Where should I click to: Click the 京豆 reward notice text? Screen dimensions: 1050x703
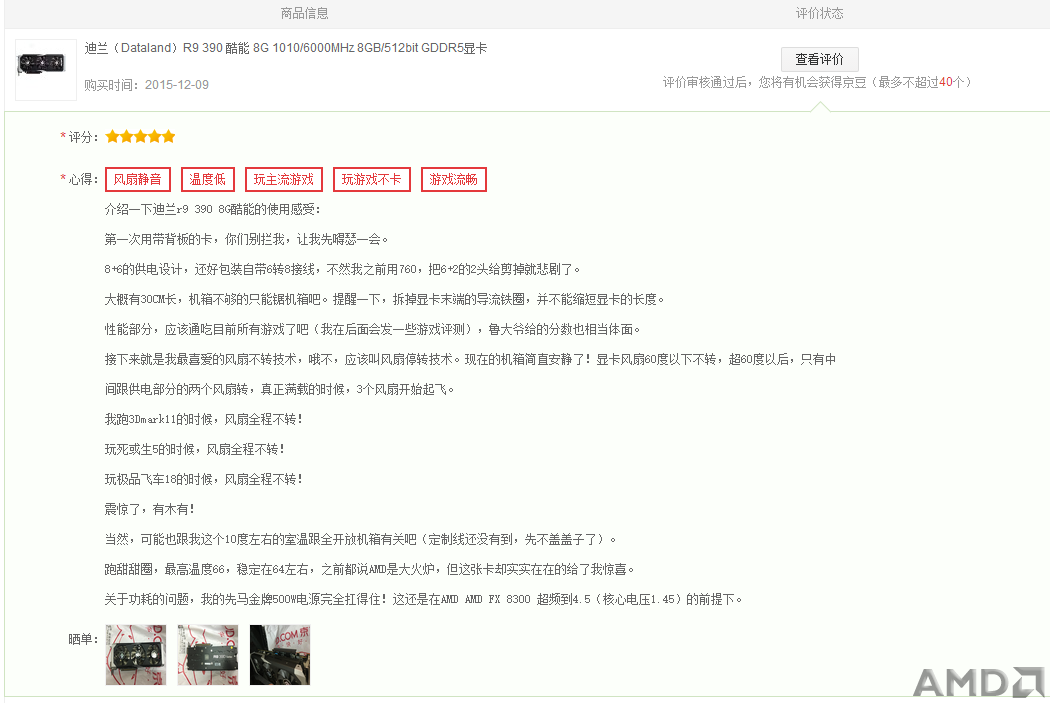[x=817, y=82]
